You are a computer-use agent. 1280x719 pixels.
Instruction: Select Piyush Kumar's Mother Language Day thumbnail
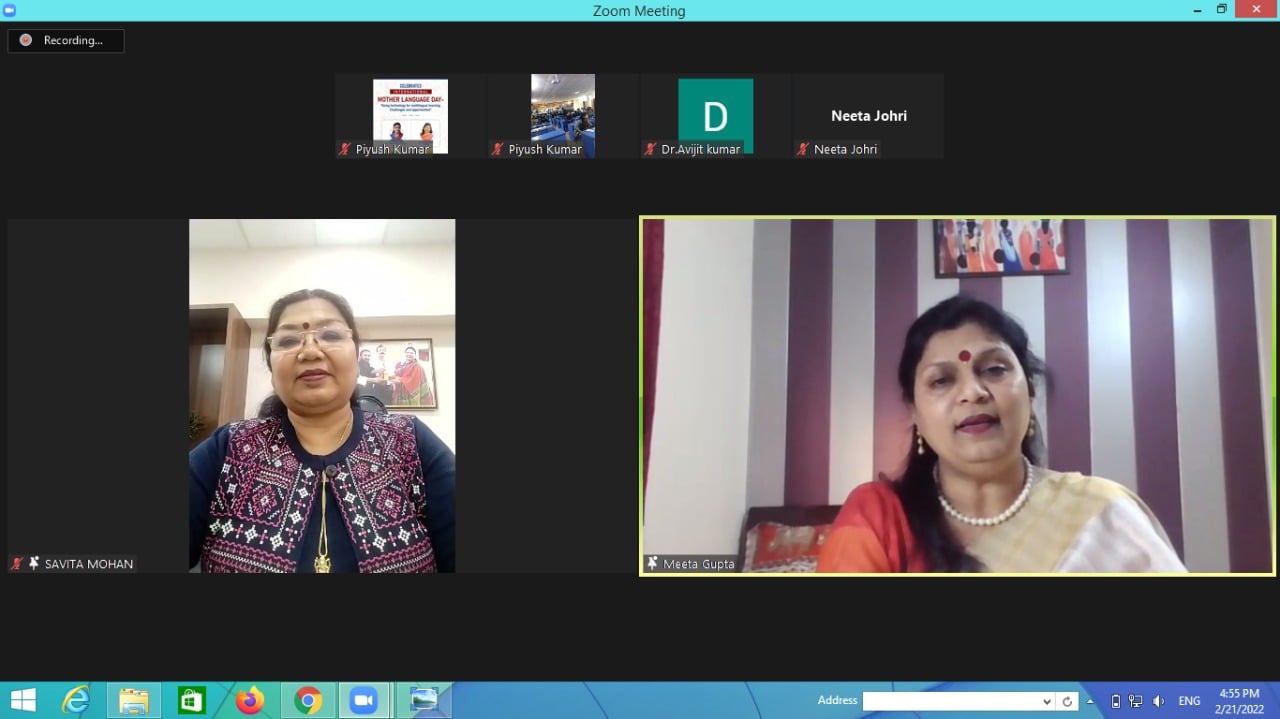pyautogui.click(x=410, y=116)
